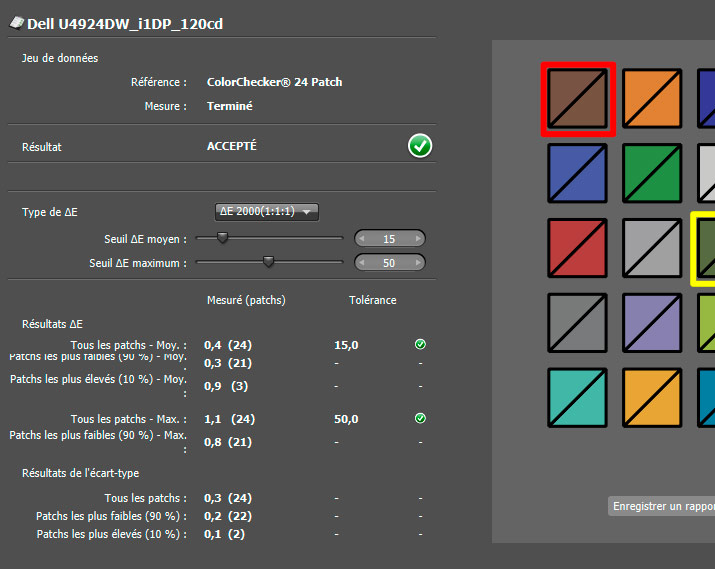Click the Seuil ΔE maximum value field 50
This screenshot has width=715, height=569.
coord(389,263)
